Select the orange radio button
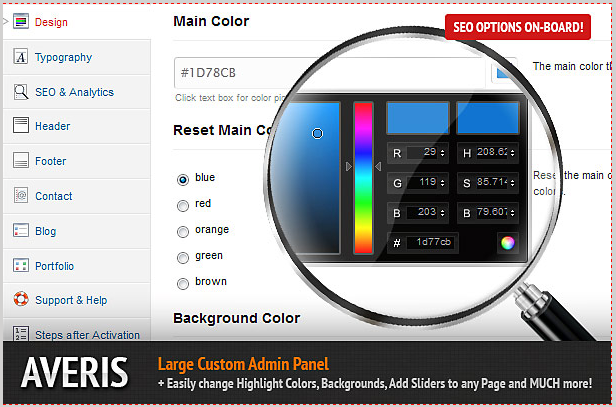616x407 pixels. 183,232
